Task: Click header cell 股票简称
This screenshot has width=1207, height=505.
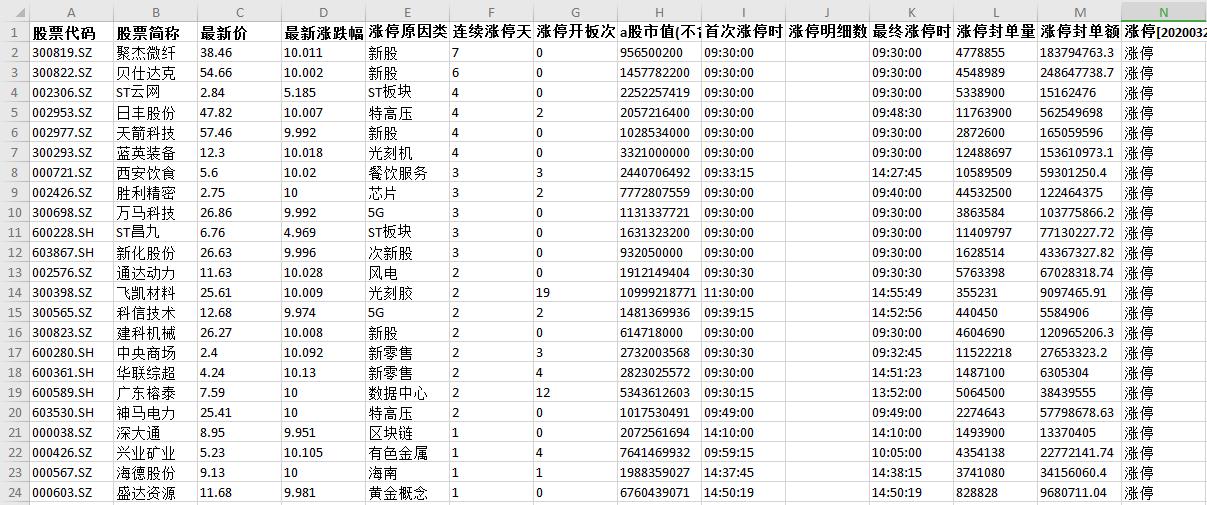Action: tap(155, 32)
